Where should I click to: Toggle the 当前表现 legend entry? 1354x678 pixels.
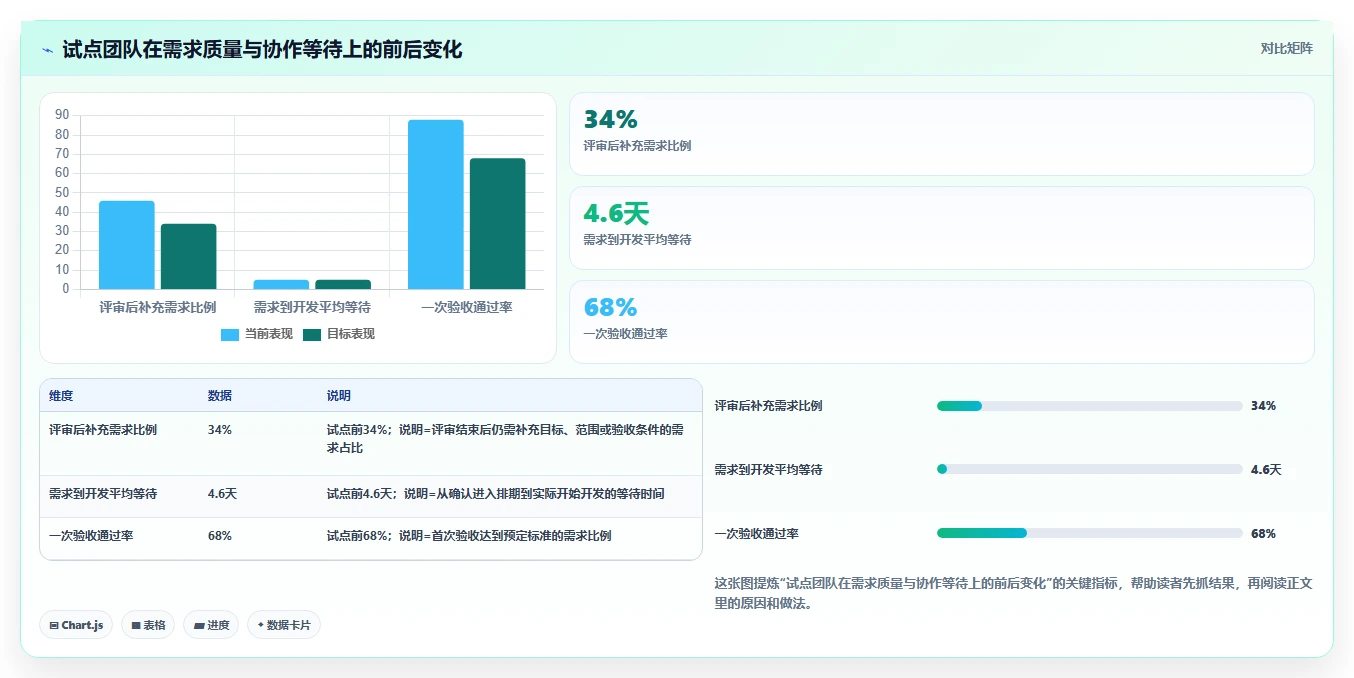tap(257, 334)
